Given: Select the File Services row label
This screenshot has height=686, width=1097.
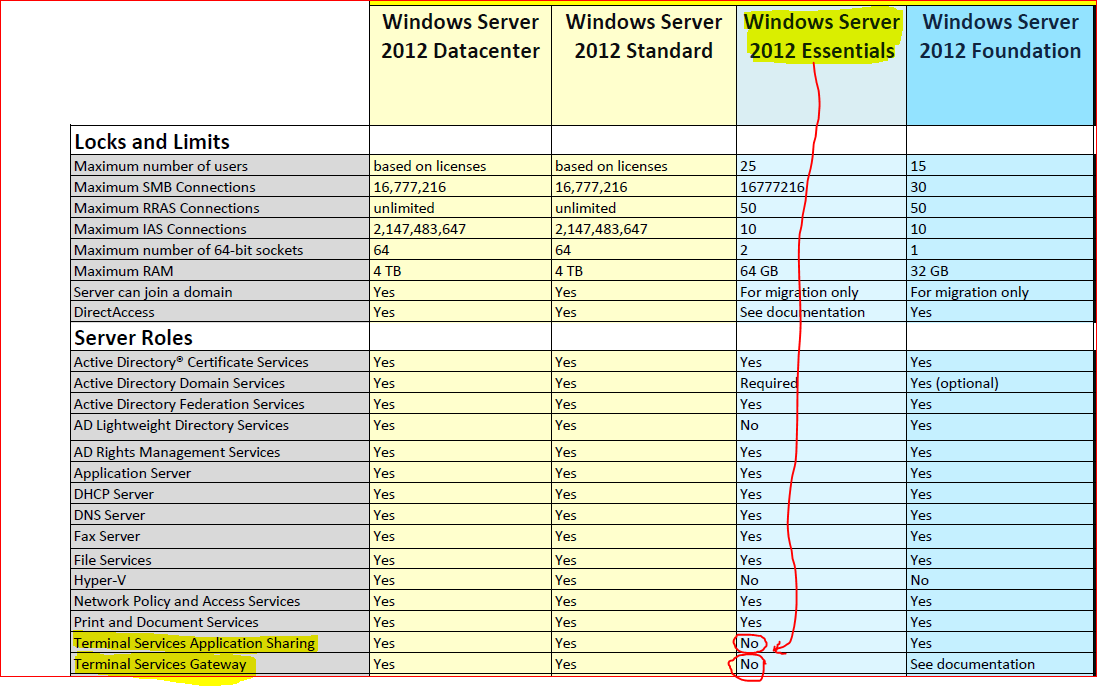Looking at the screenshot, I should coord(113,560).
